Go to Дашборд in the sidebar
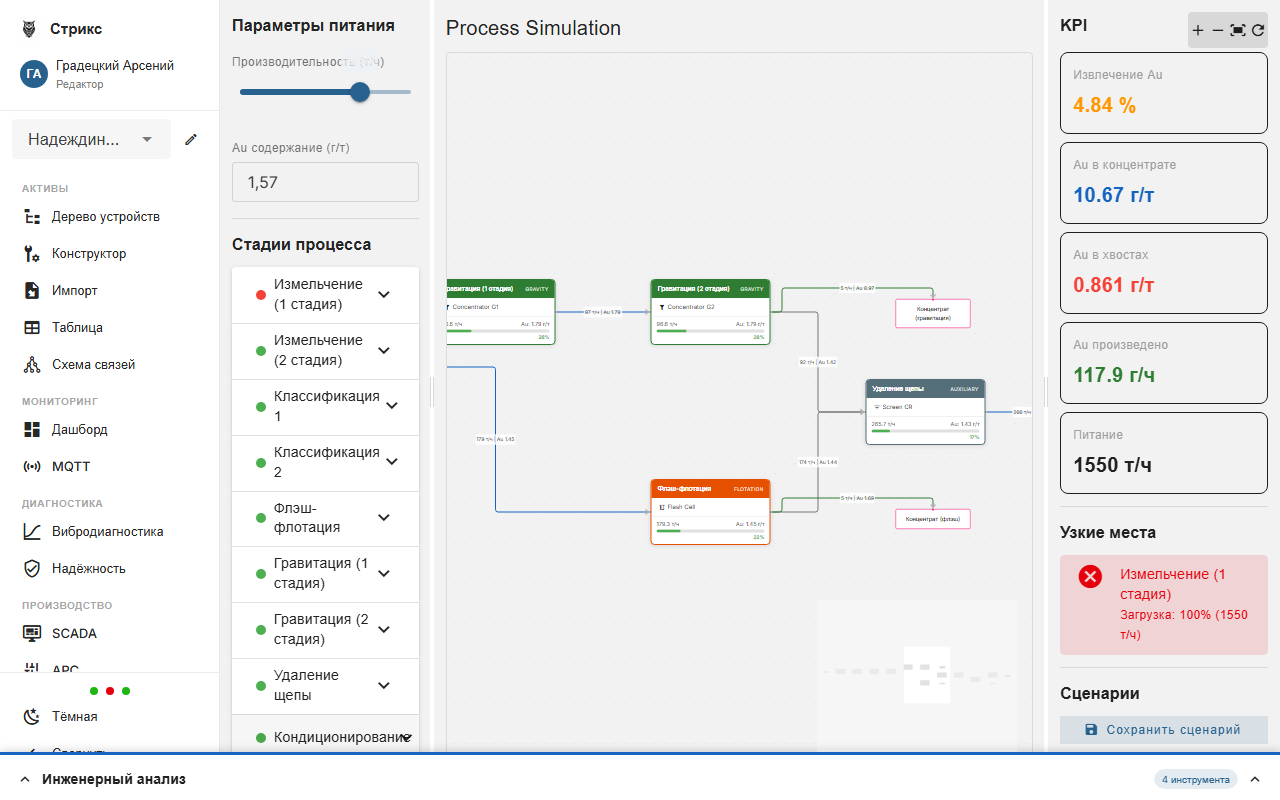Viewport: 1280px width, 800px height. tap(79, 430)
